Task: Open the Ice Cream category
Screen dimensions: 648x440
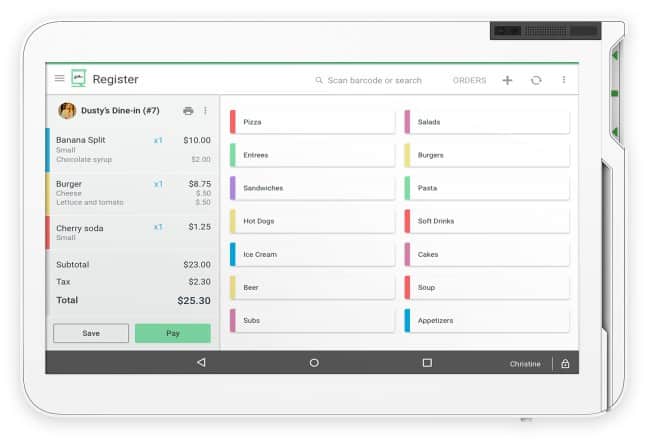Action: click(x=312, y=254)
